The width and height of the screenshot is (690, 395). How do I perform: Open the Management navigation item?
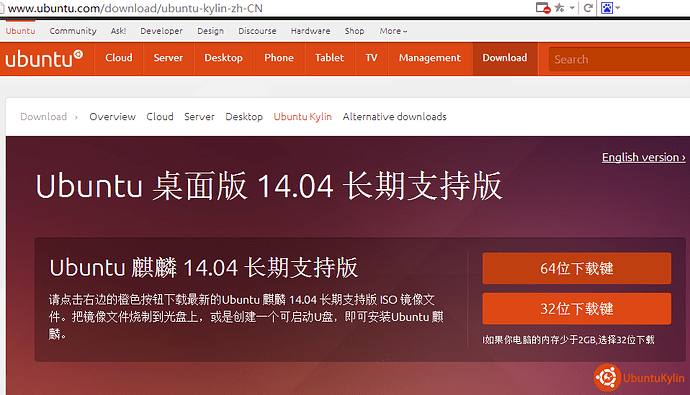[430, 58]
